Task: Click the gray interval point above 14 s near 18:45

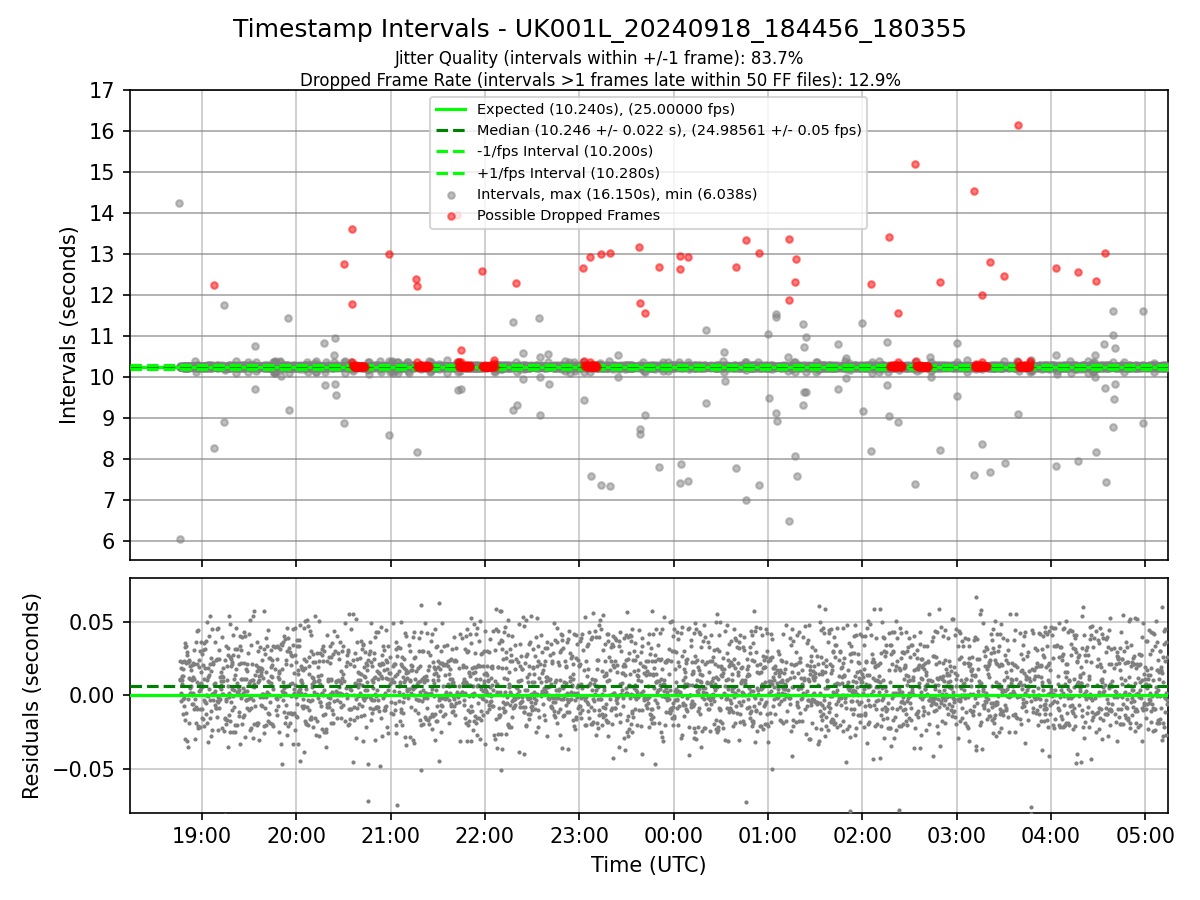Action: pyautogui.click(x=179, y=203)
